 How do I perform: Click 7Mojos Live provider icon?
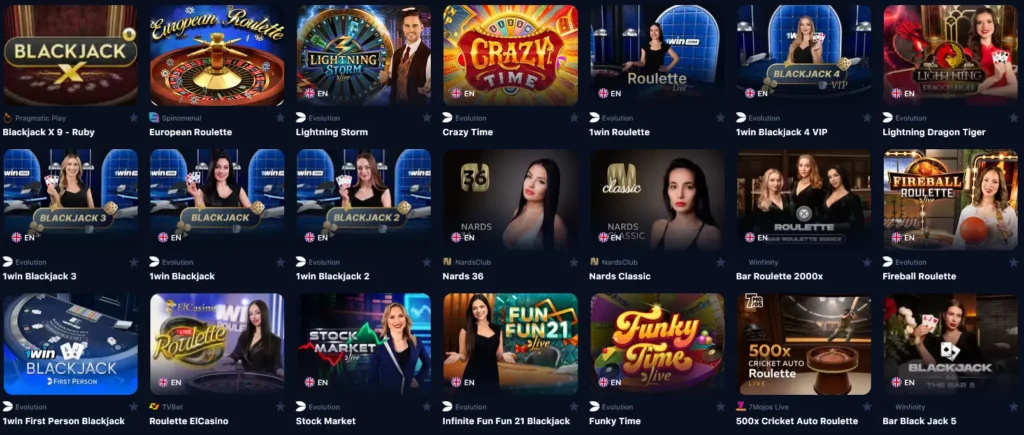741,406
